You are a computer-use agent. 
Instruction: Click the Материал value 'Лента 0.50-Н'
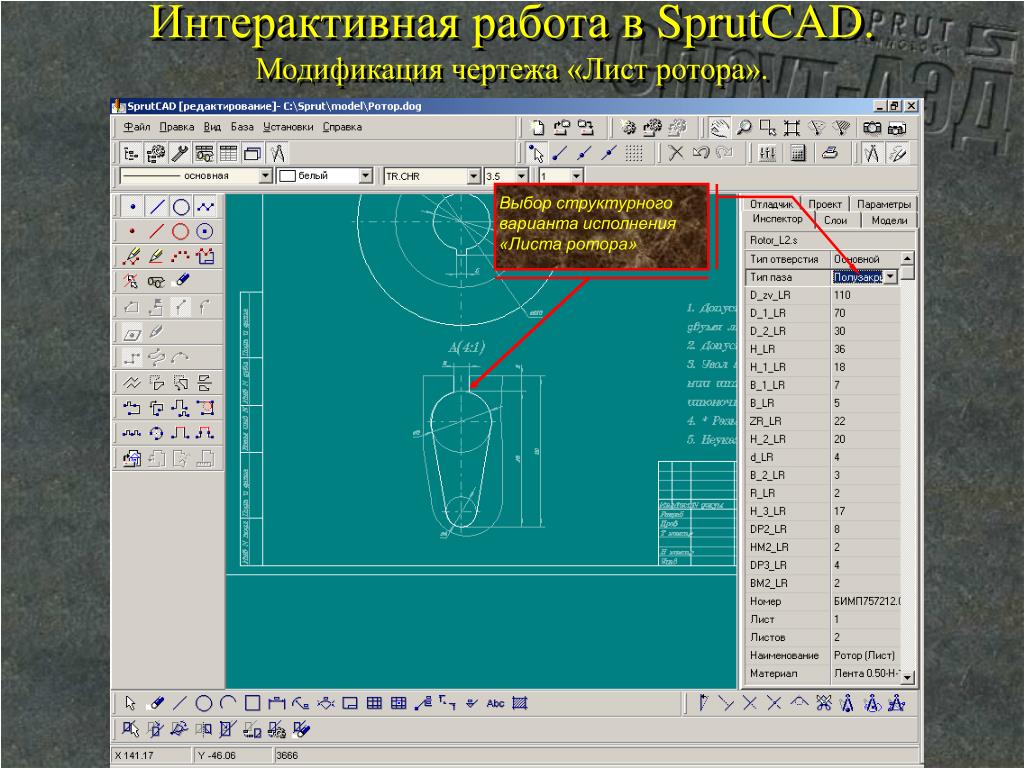[865, 673]
